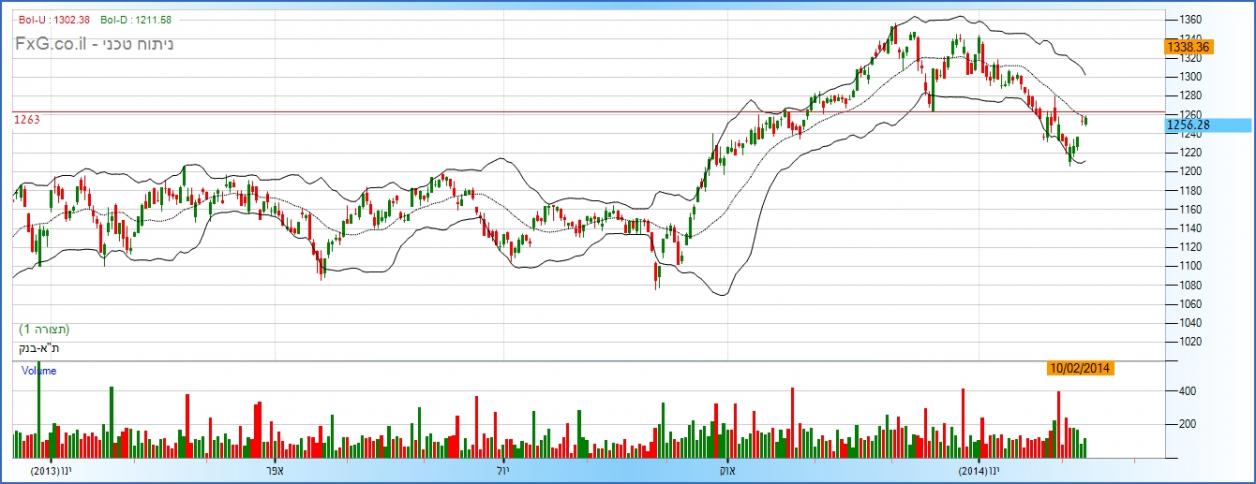Click the אפר month label on time axis

click(x=274, y=470)
